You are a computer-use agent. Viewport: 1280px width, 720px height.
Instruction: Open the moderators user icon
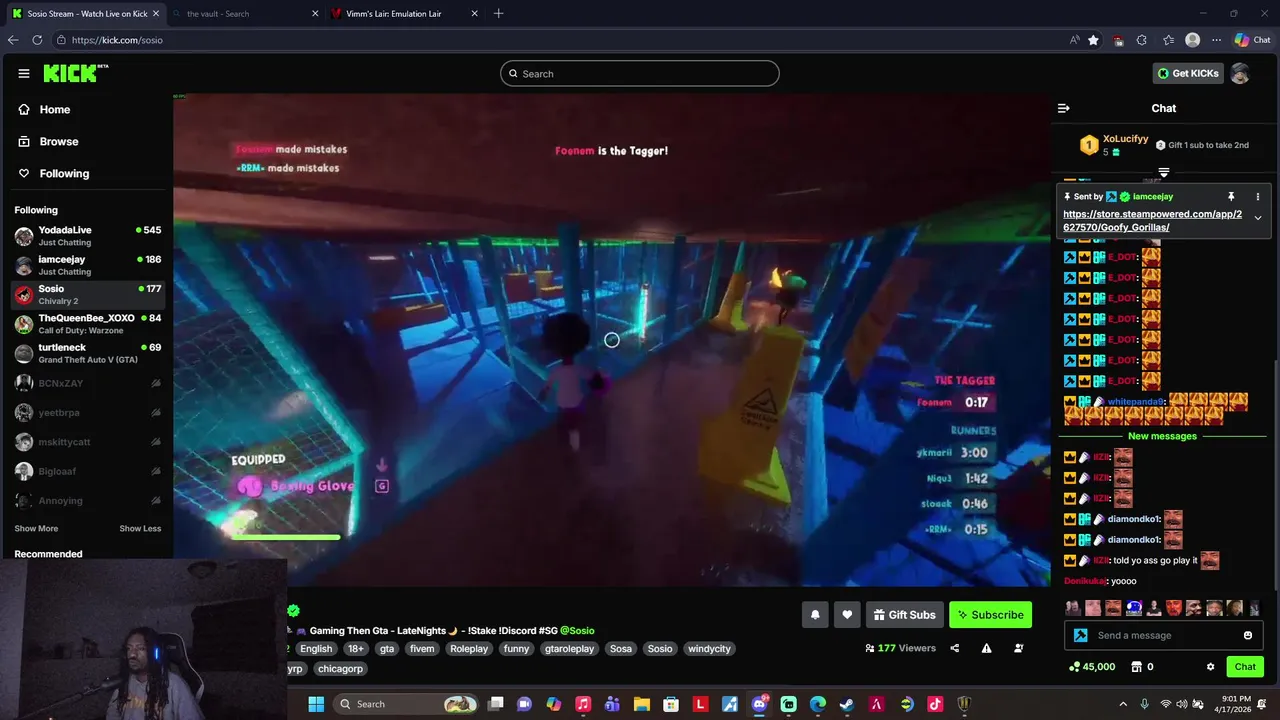(1018, 648)
